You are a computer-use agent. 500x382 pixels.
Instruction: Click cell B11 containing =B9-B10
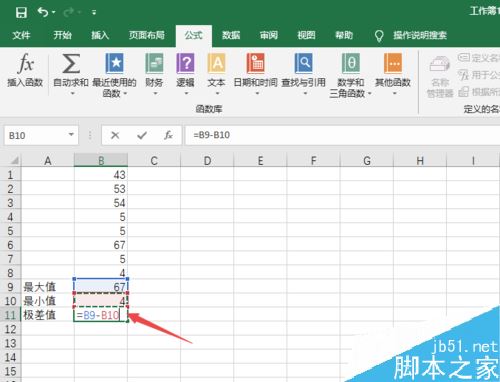tap(101, 315)
